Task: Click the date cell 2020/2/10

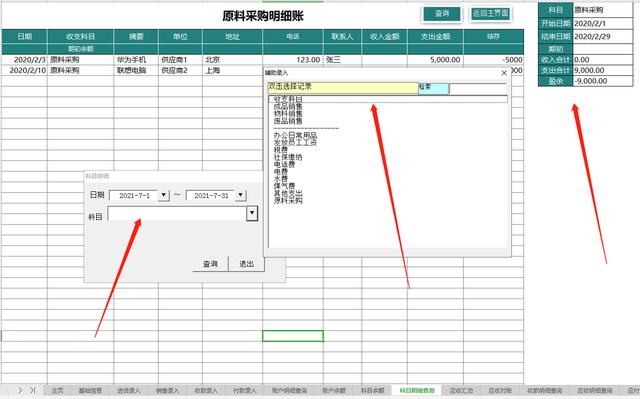Action: tap(24, 70)
